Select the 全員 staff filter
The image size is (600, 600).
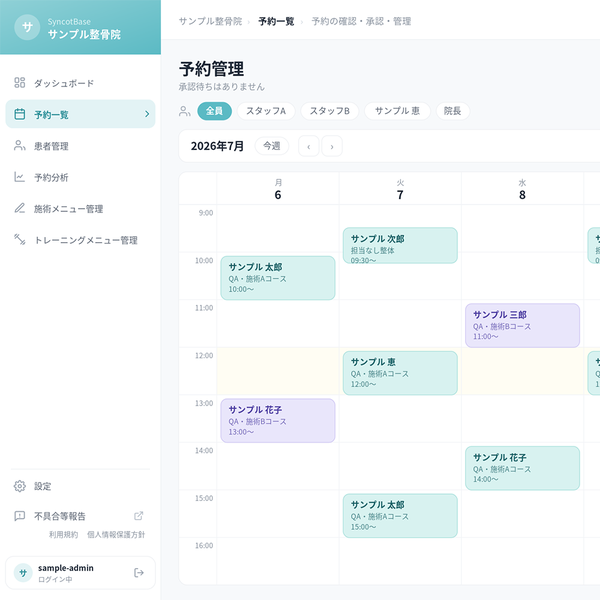tap(214, 111)
